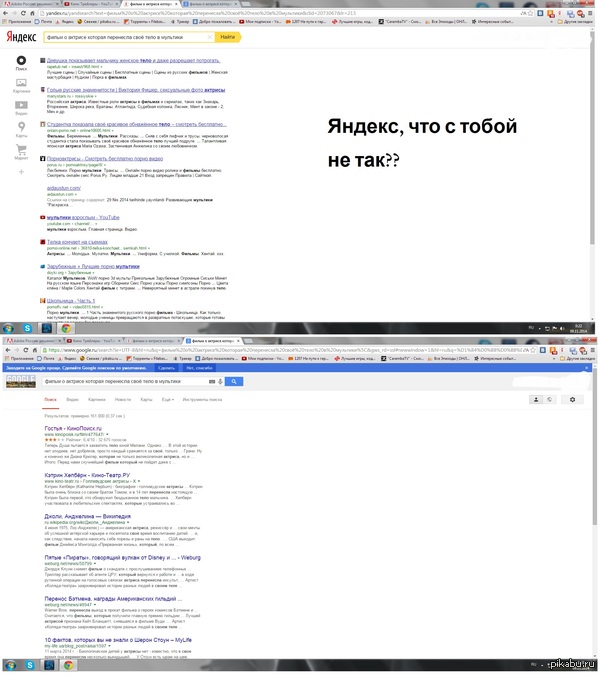Click the Windows Start button in upper taskbar

8,329
